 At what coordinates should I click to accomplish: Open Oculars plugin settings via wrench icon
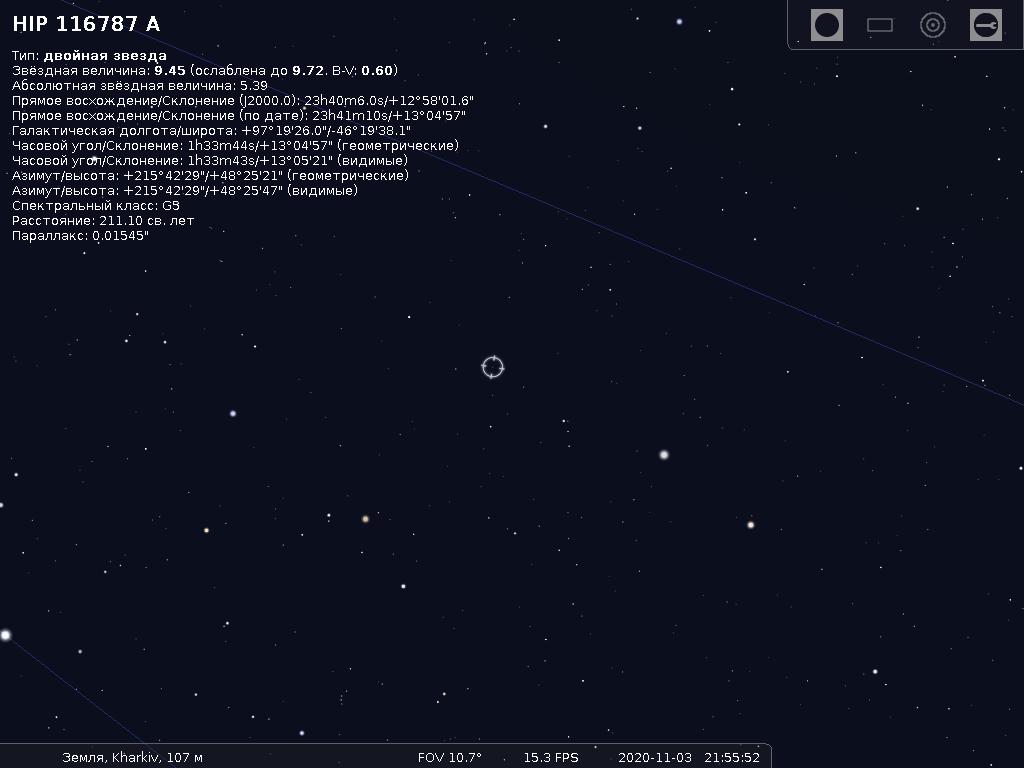986,25
